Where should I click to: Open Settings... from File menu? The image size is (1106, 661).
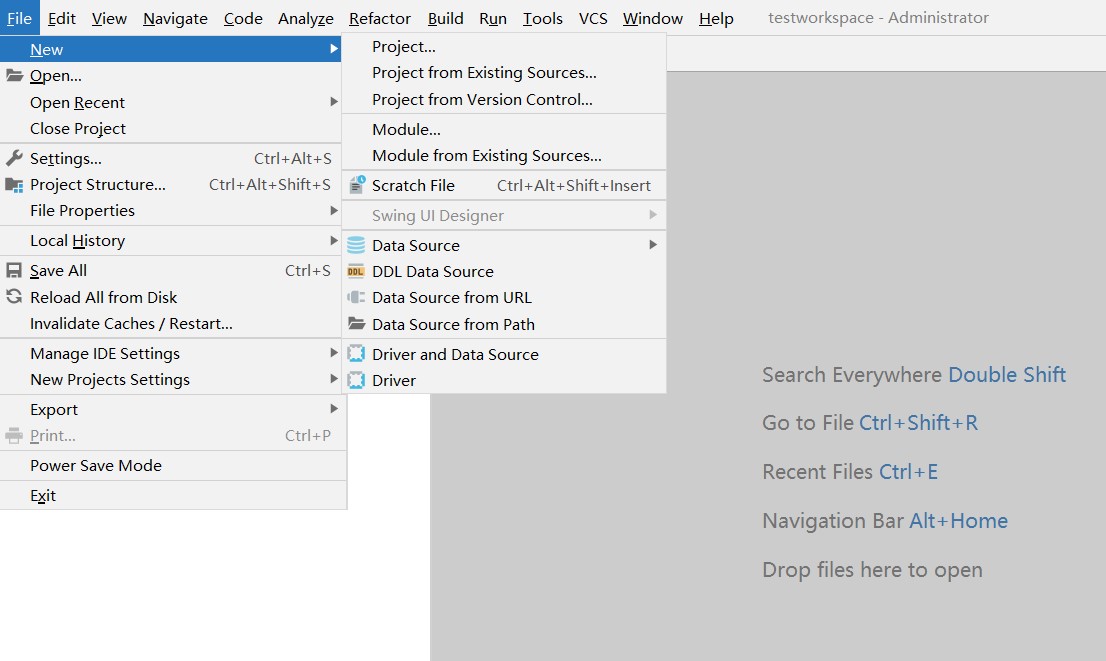(x=171, y=159)
